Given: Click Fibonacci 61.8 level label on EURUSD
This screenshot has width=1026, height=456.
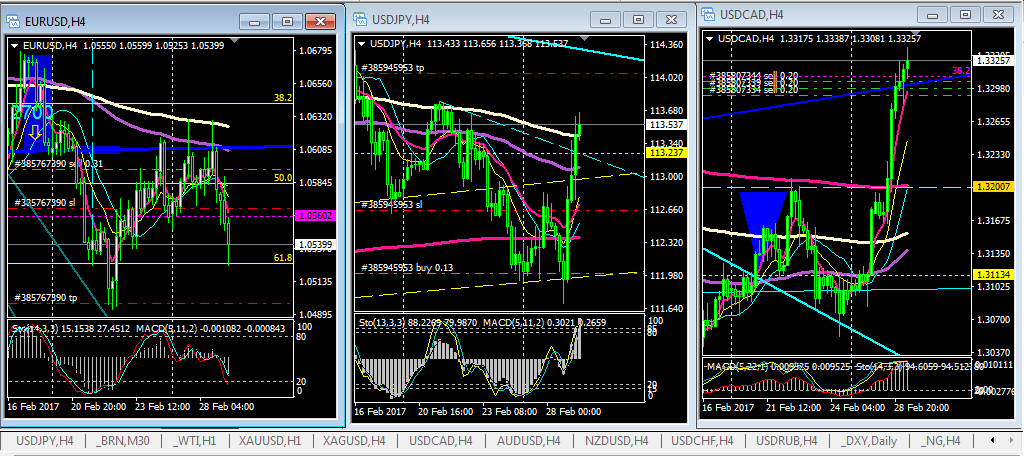Looking at the screenshot, I should click(x=283, y=258).
